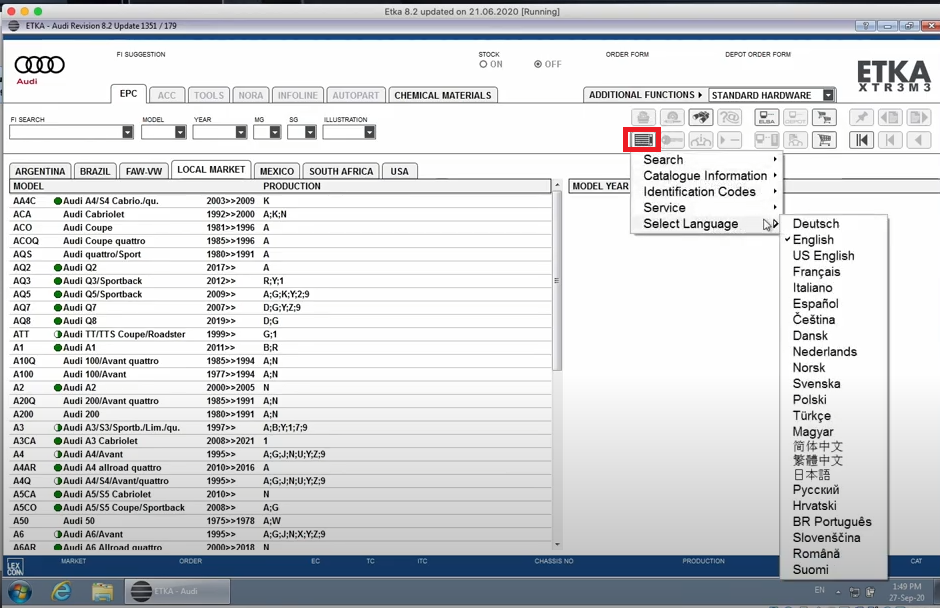Click the pushpin icon
This screenshot has height=608, width=940.
861,118
